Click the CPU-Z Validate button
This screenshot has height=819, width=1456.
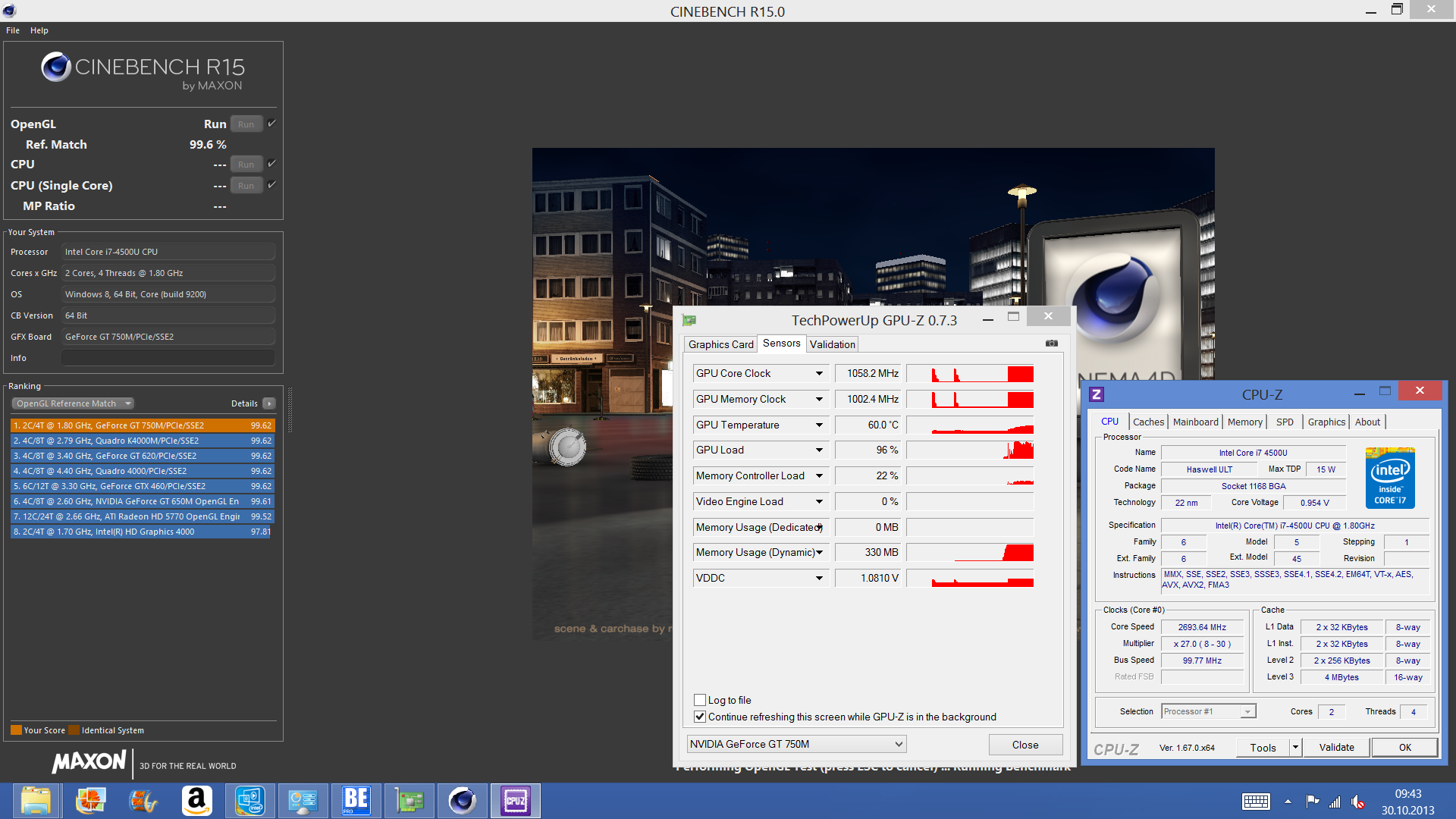pos(1336,747)
